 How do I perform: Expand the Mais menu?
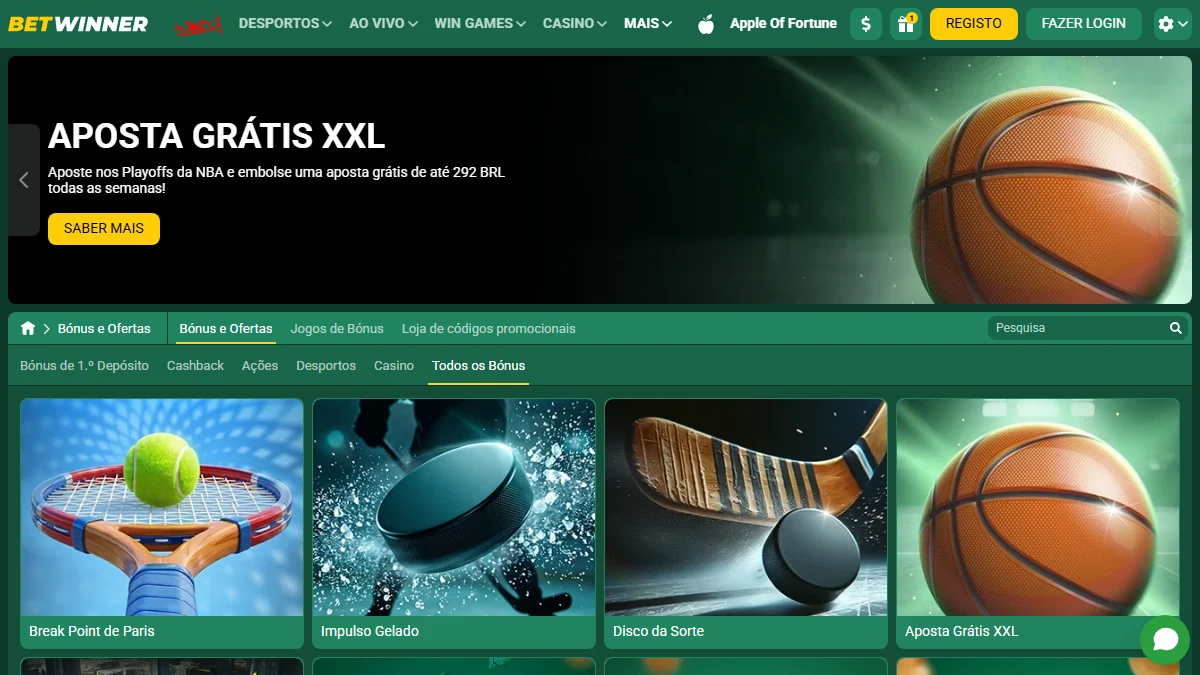click(648, 23)
